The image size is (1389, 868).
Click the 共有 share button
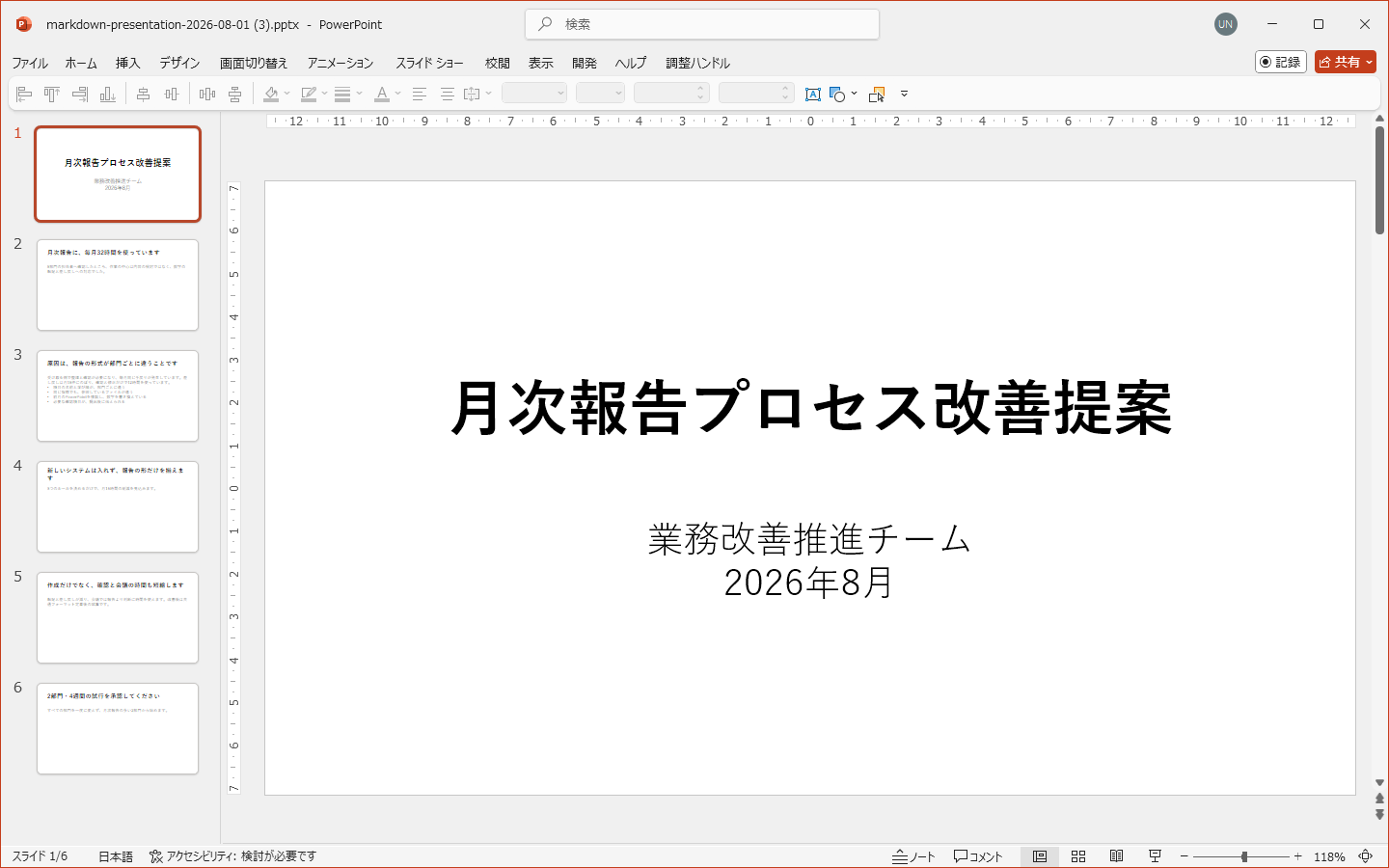coord(1346,62)
